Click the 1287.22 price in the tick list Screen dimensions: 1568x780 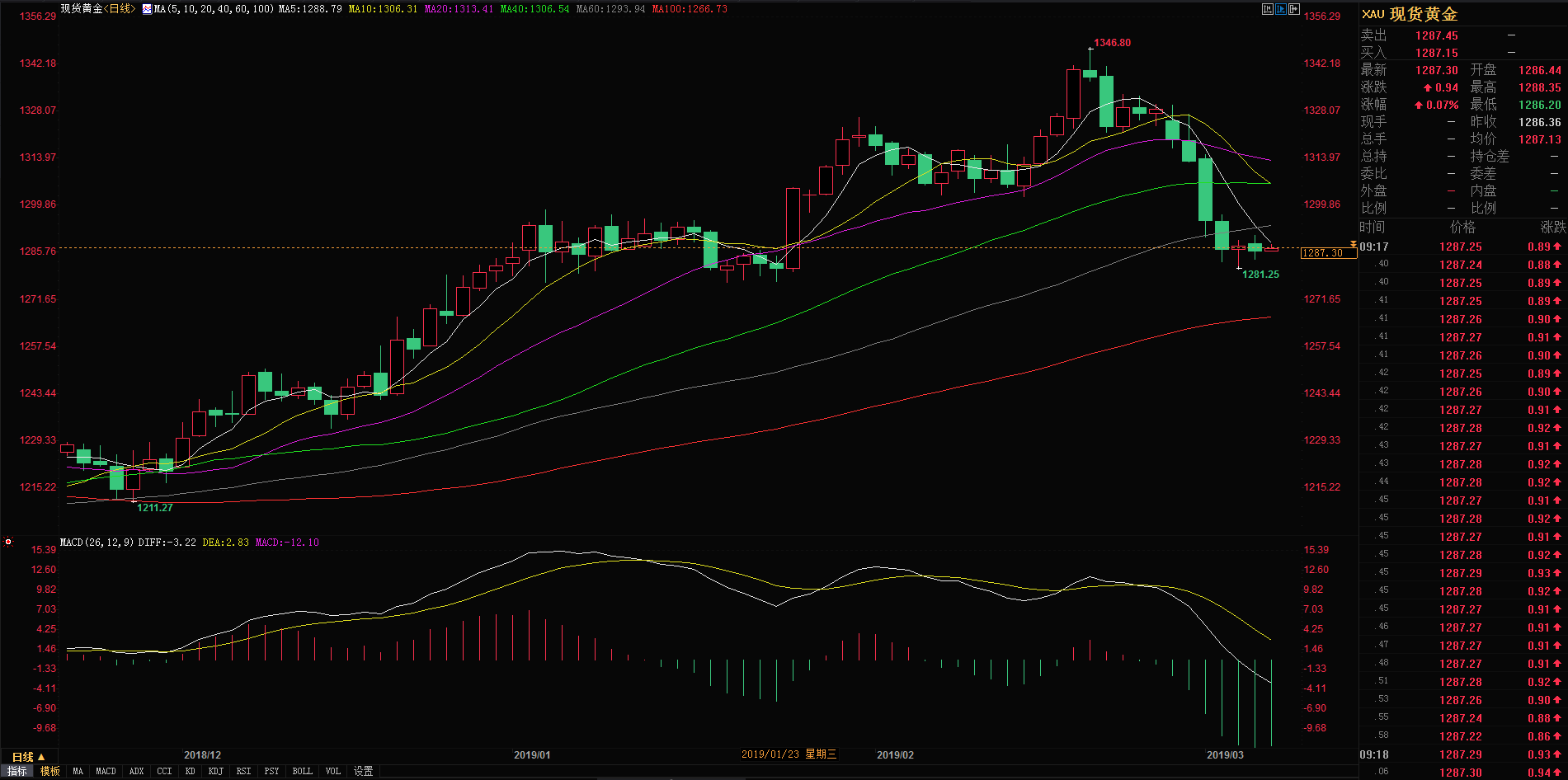1461,736
